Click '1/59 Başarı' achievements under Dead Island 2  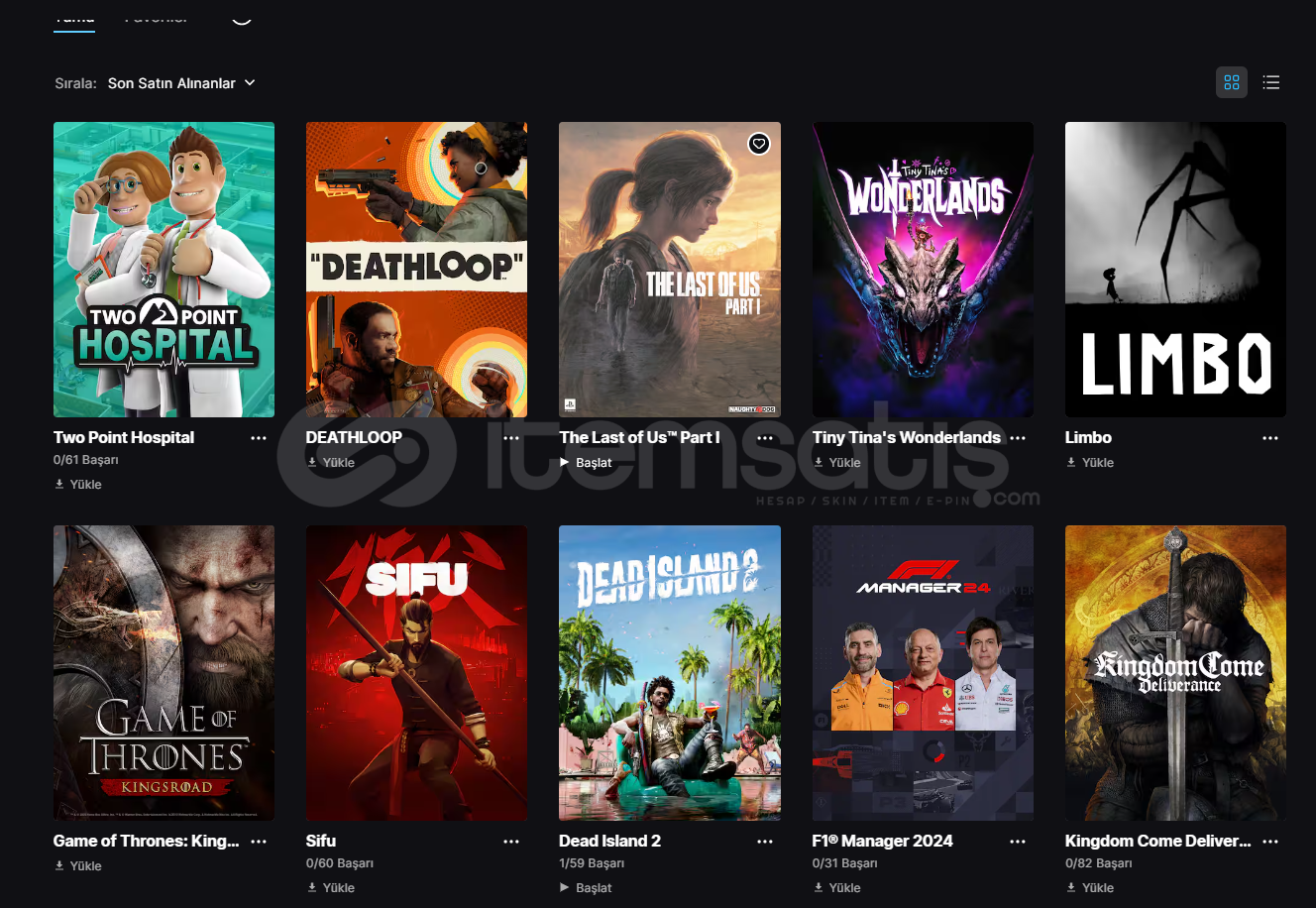pos(592,863)
